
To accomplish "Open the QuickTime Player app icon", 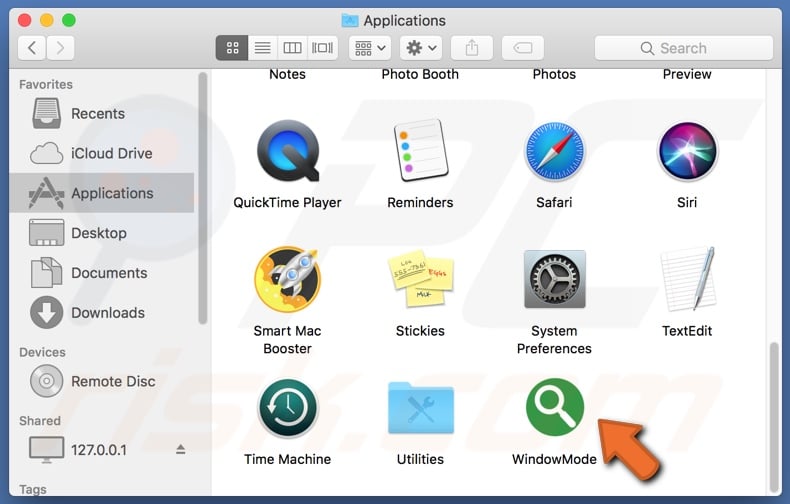I will pos(288,150).
